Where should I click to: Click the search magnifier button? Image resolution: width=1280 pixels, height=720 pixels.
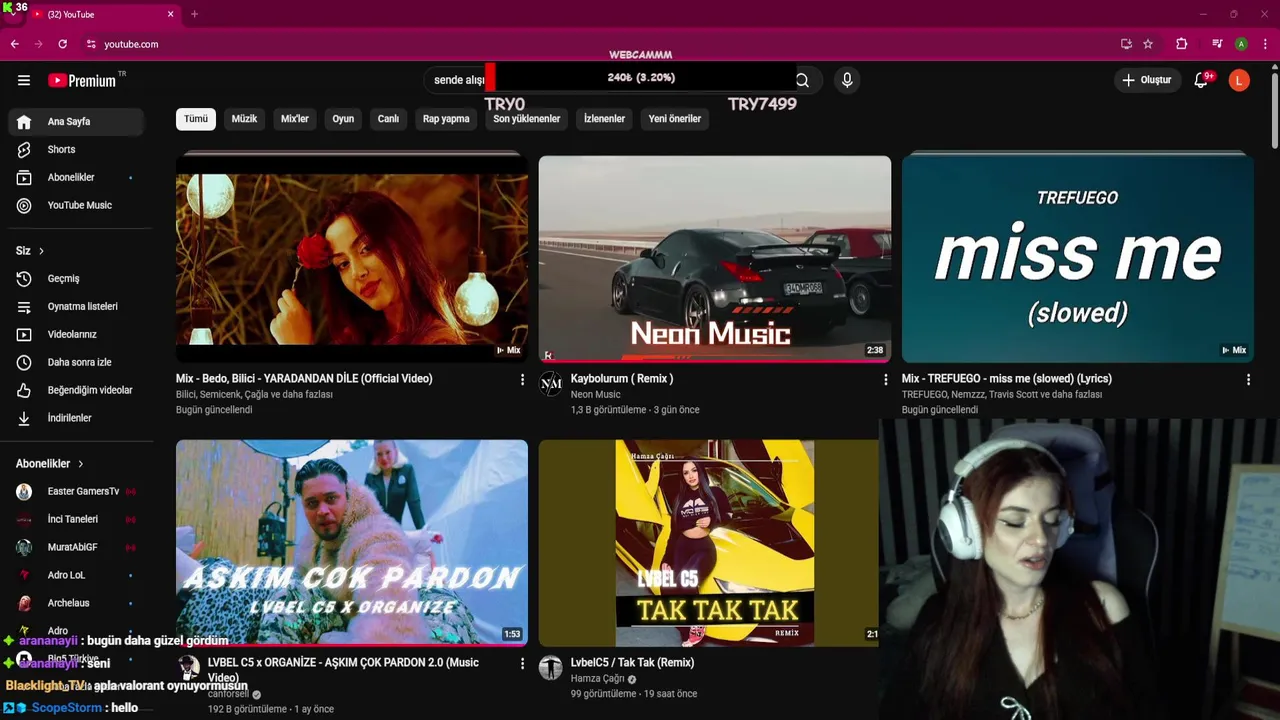point(802,80)
